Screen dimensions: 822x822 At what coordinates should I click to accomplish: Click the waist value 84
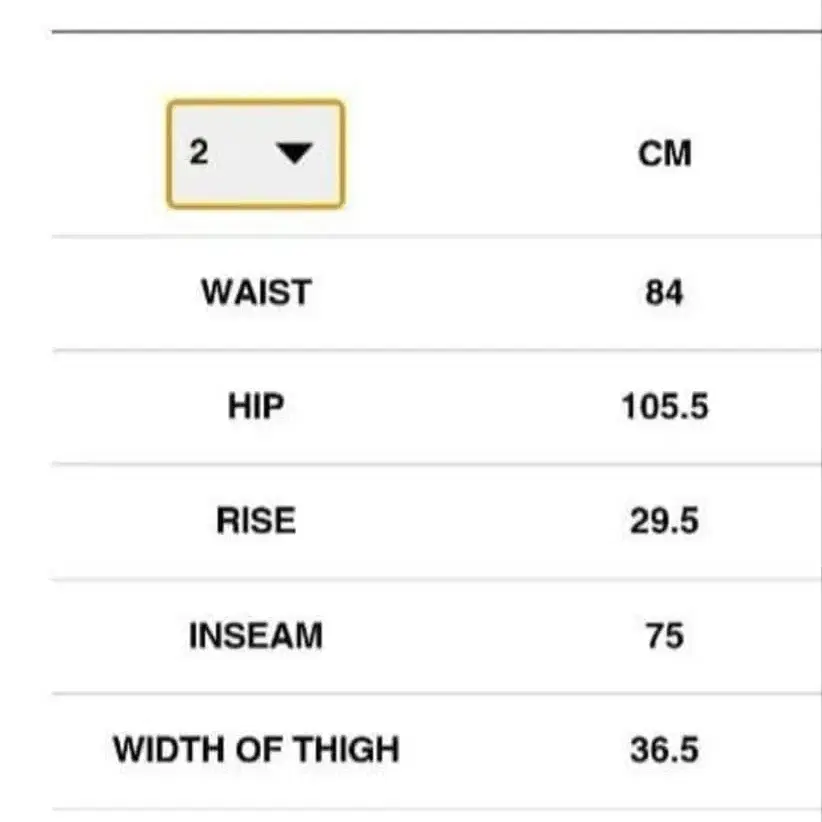pyautogui.click(x=664, y=293)
